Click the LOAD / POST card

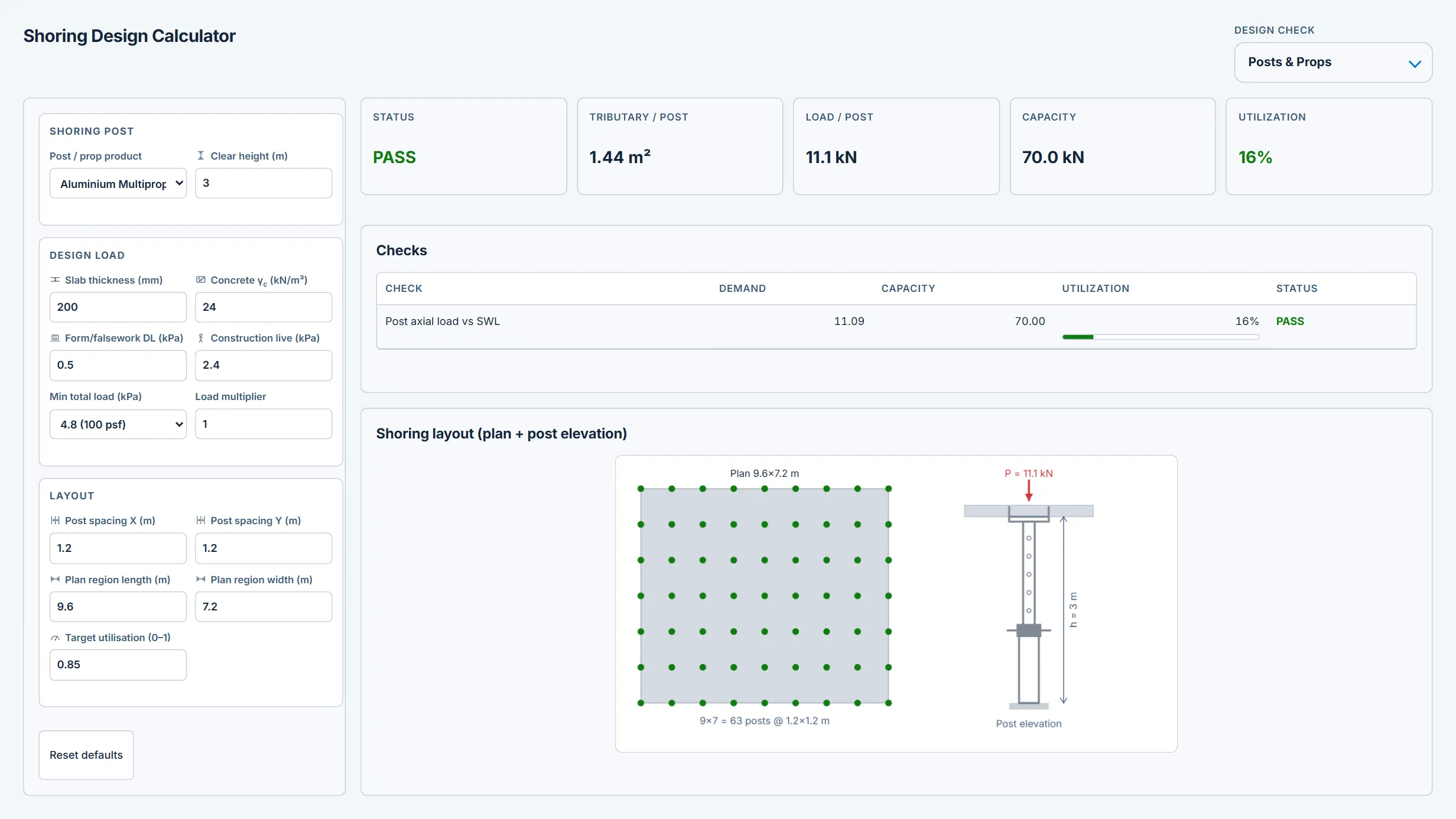coord(896,146)
